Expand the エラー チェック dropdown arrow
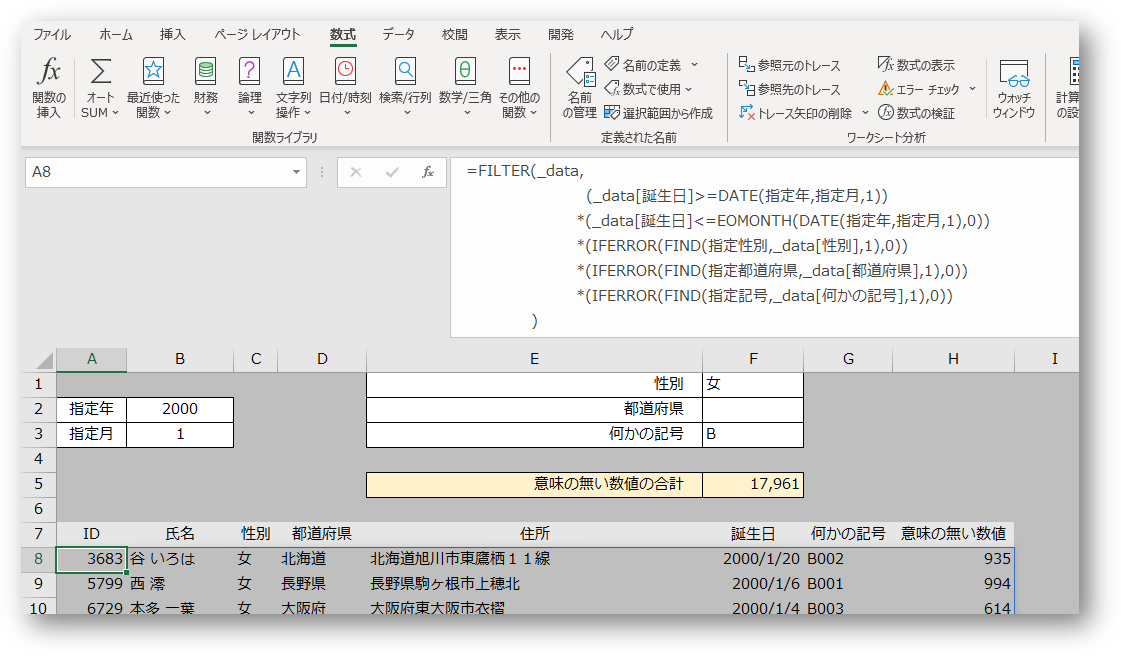1121x656 pixels. click(972, 89)
